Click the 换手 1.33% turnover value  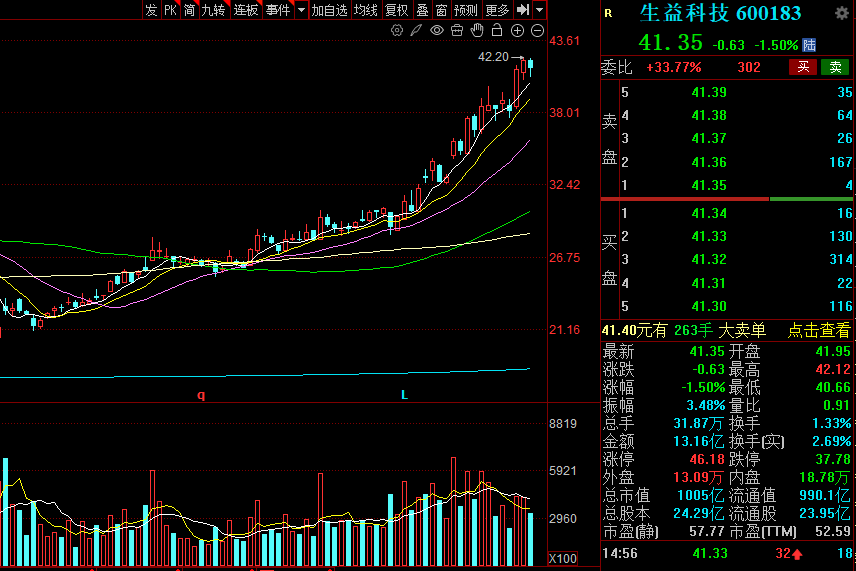tap(831, 423)
